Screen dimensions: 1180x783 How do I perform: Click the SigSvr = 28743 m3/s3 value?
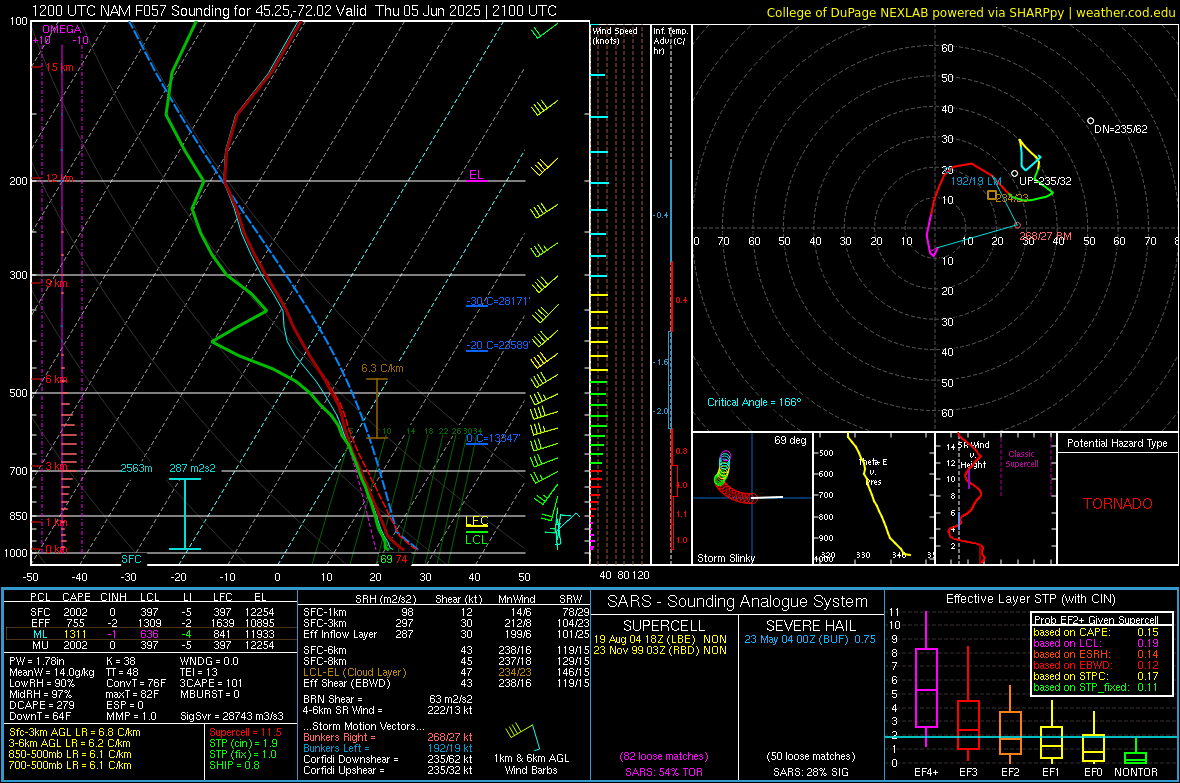click(232, 716)
